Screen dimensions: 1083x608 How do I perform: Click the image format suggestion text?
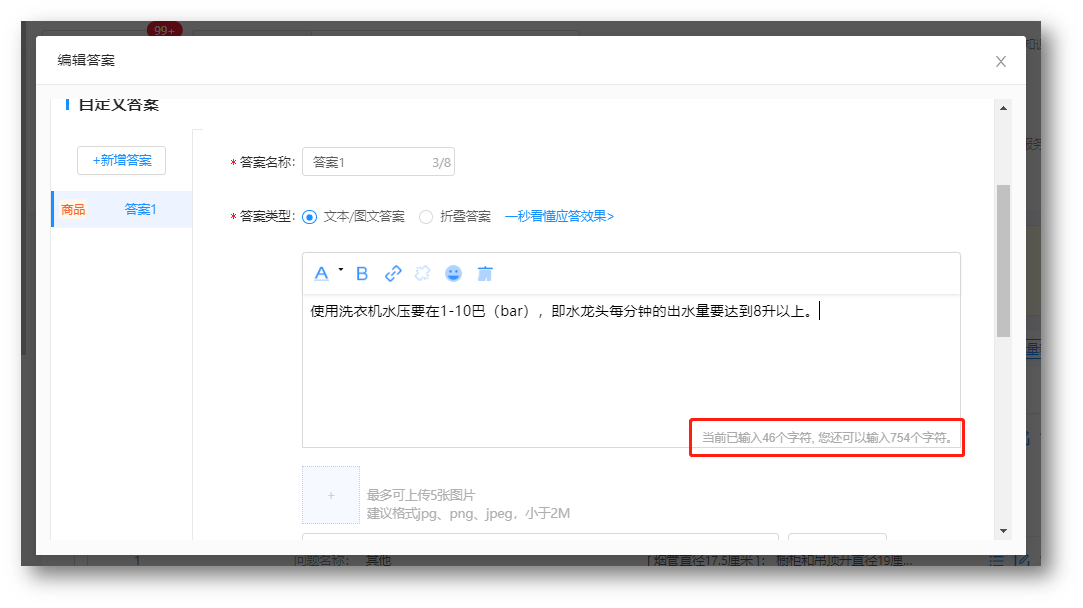click(468, 513)
